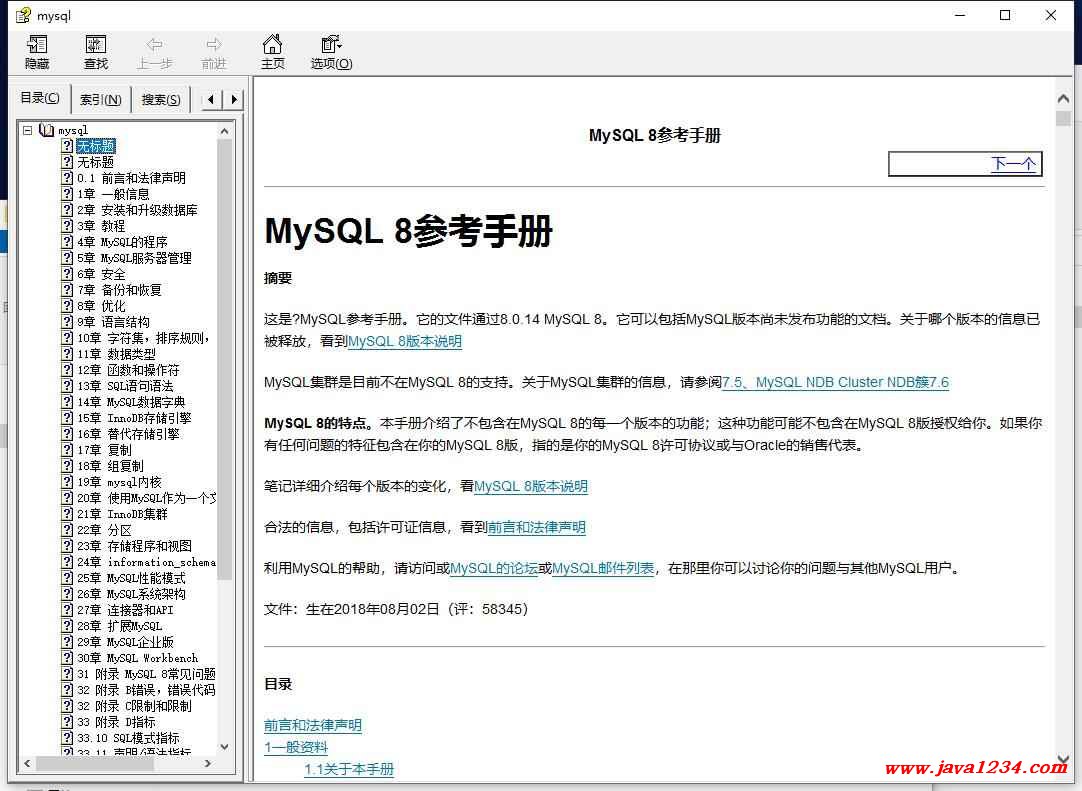Image resolution: width=1082 pixels, height=791 pixels.
Task: Click tree horizontal scrollbar left arrow
Action: point(27,763)
